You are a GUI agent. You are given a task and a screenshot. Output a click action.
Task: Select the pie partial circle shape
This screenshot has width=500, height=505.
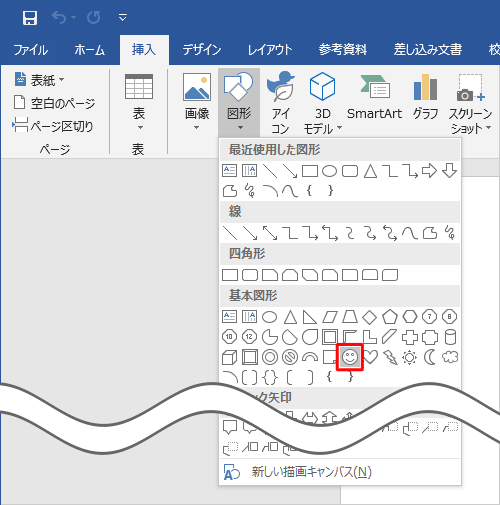click(x=270, y=337)
